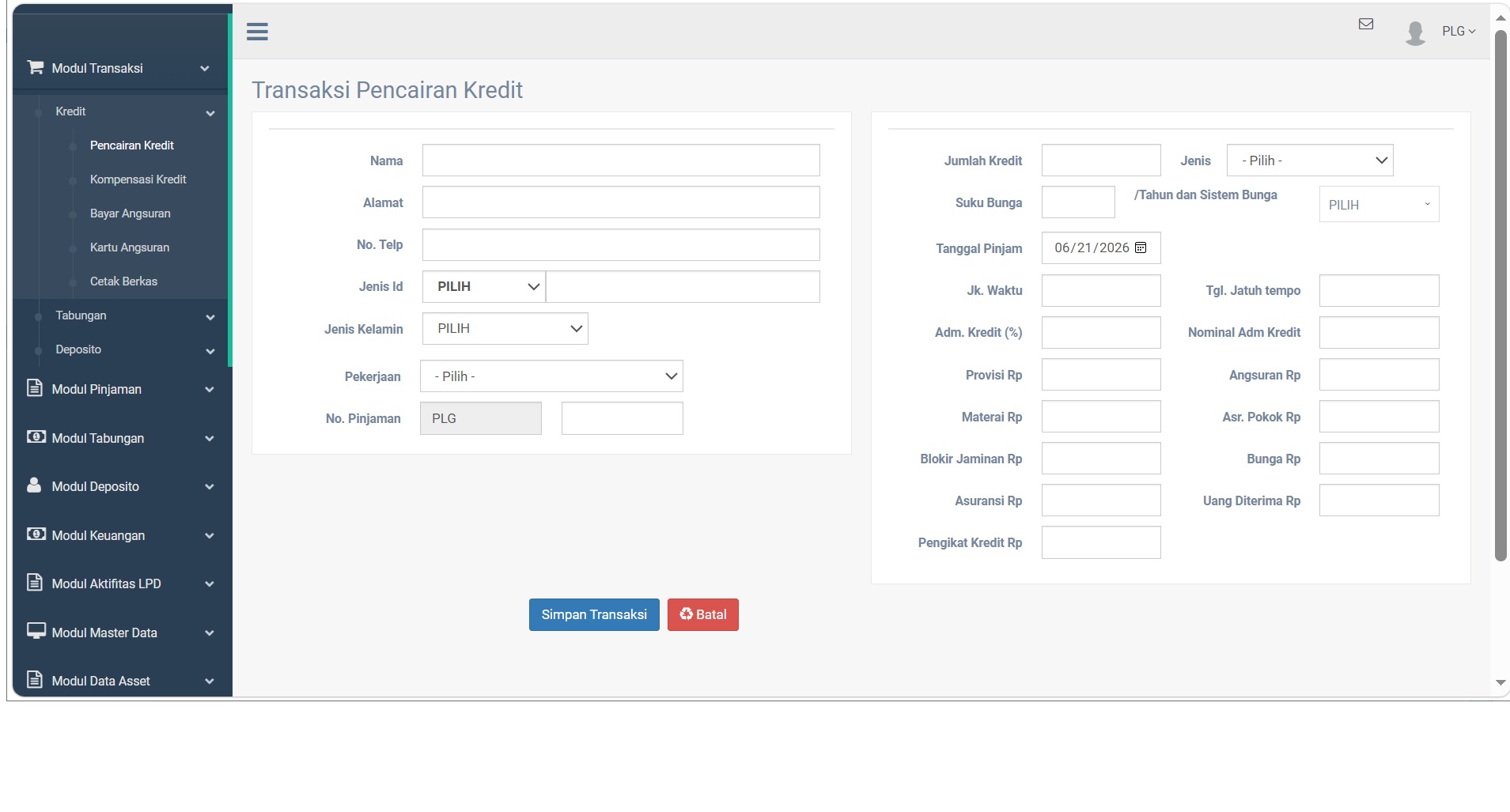Click the scrollbar up arrow

pos(1501,18)
